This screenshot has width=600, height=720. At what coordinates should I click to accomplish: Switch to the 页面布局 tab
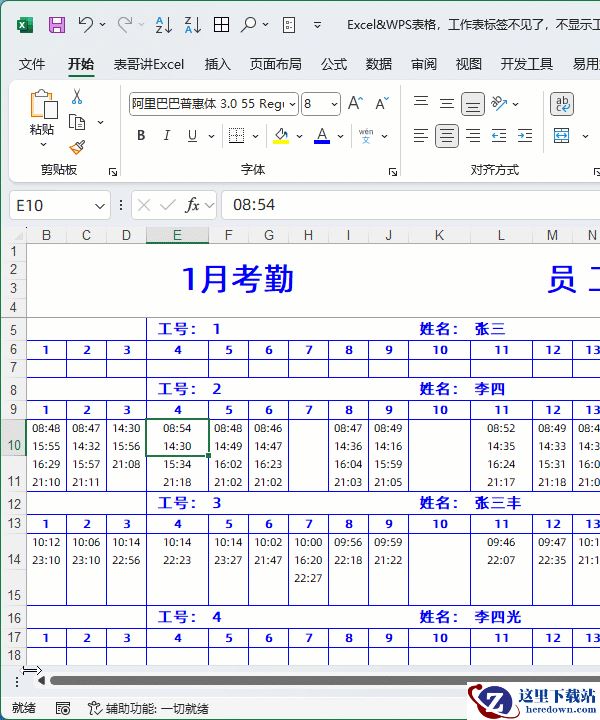click(x=275, y=64)
